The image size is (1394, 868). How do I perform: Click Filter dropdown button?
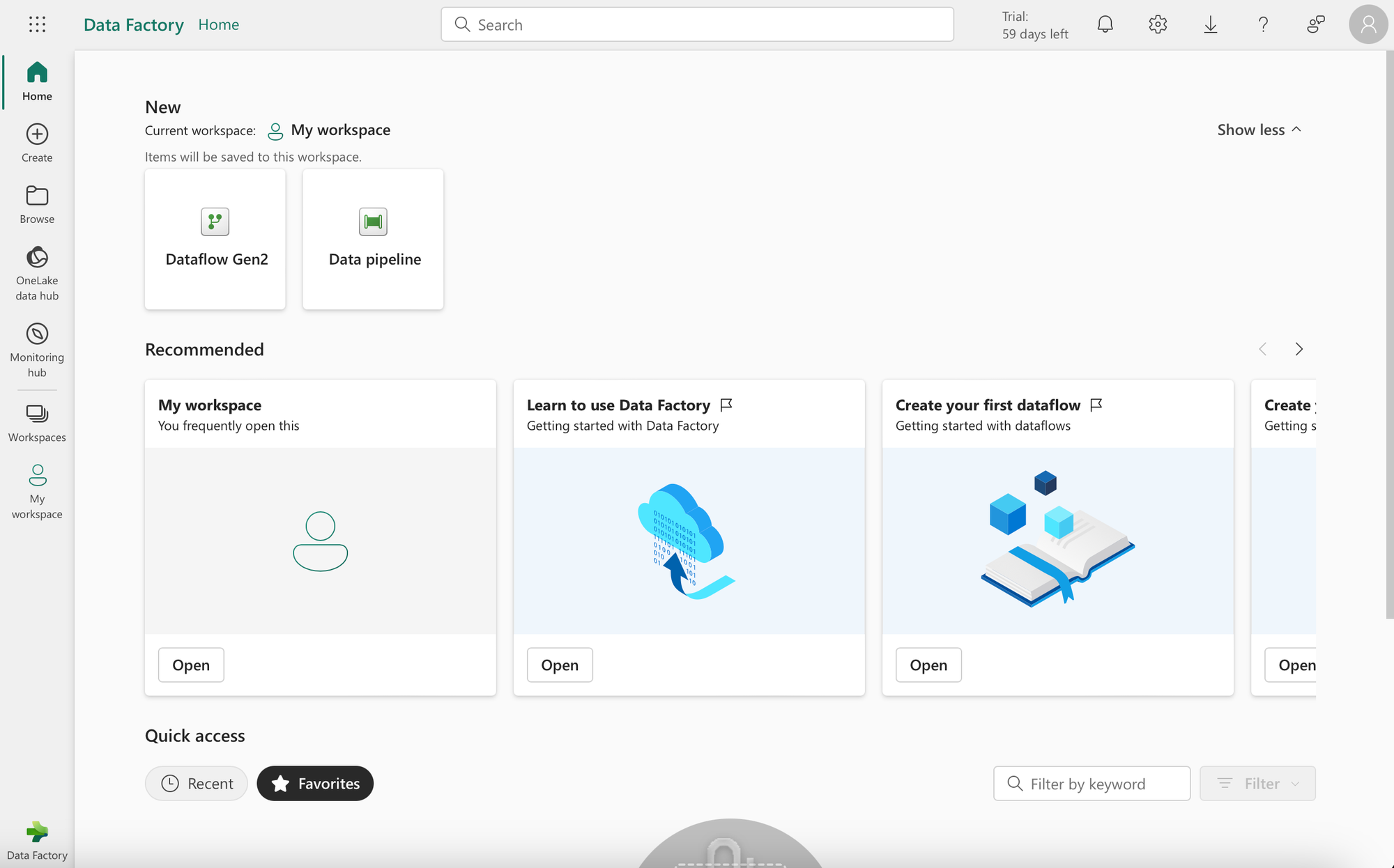click(x=1258, y=783)
